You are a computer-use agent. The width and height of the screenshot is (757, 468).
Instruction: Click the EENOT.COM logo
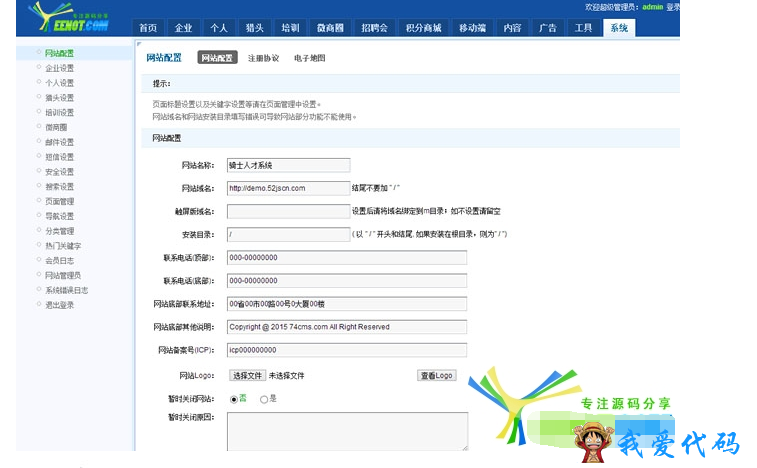[x=68, y=17]
